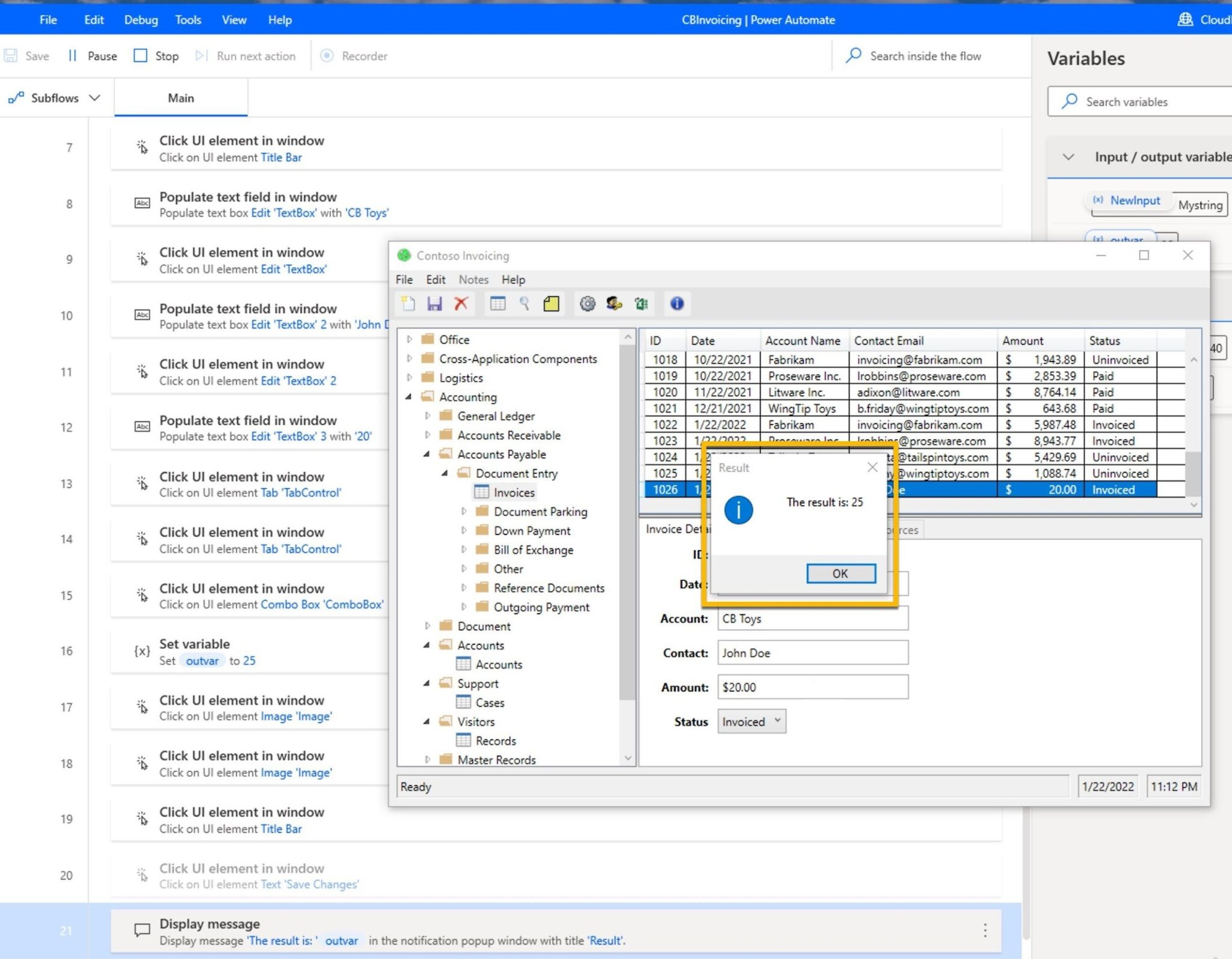Open the Subflows dropdown

[55, 98]
